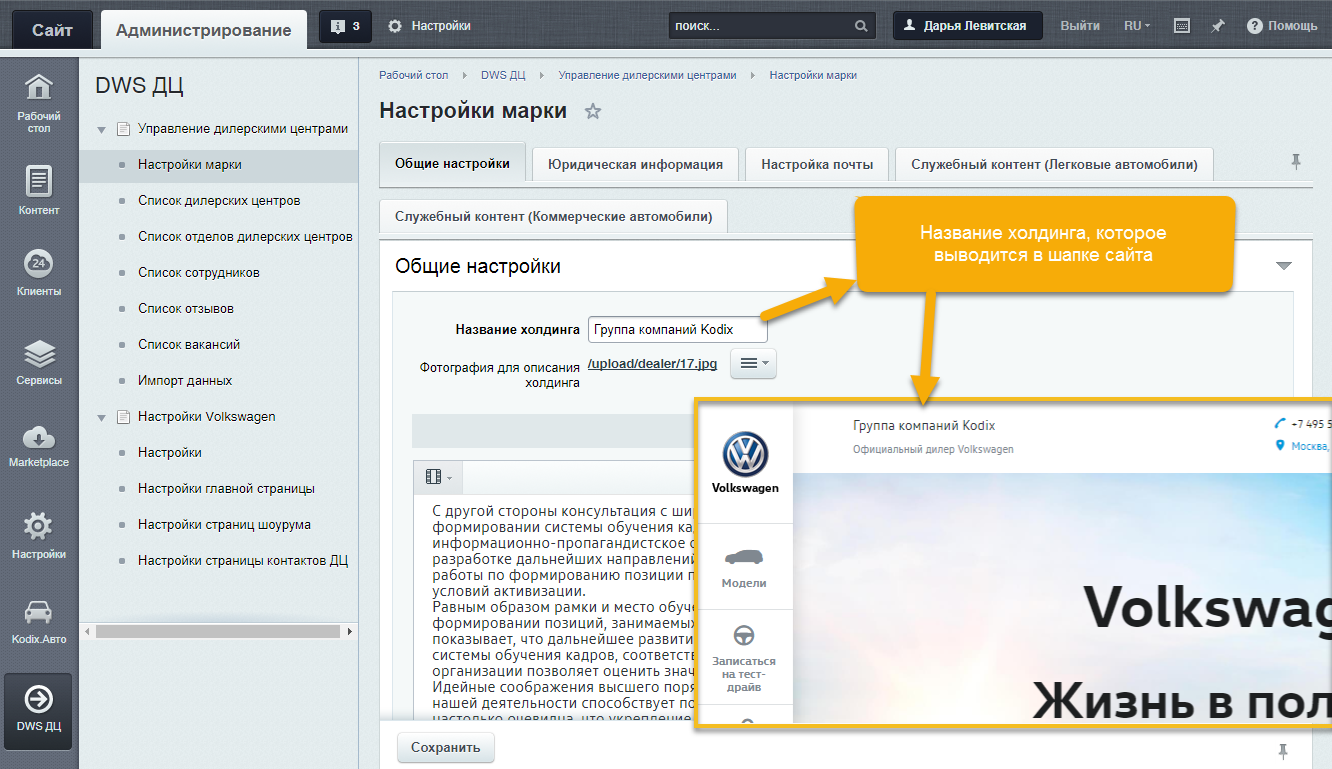Click Модели car icon in preview
The width and height of the screenshot is (1332, 769).
click(744, 557)
